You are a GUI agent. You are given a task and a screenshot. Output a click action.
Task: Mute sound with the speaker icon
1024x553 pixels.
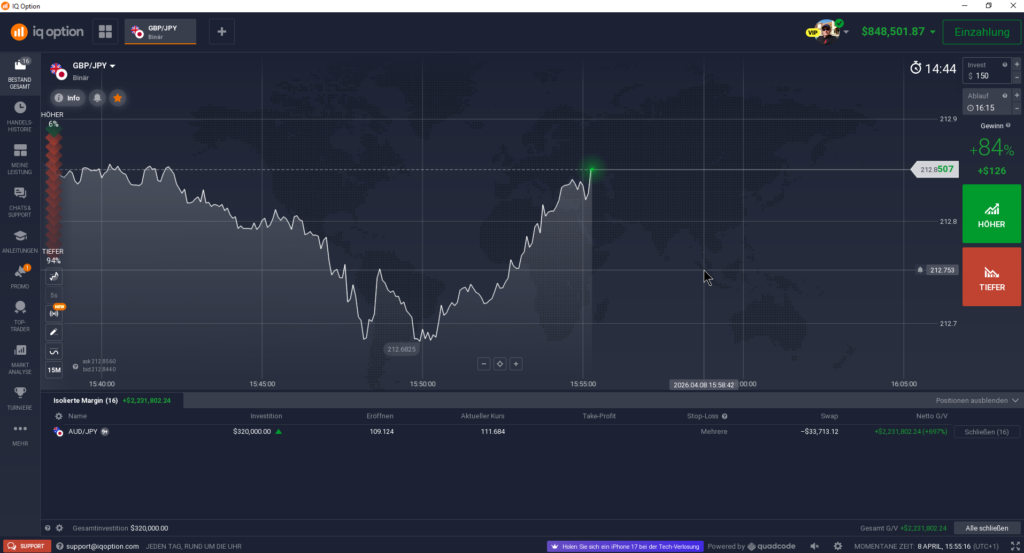(x=815, y=546)
